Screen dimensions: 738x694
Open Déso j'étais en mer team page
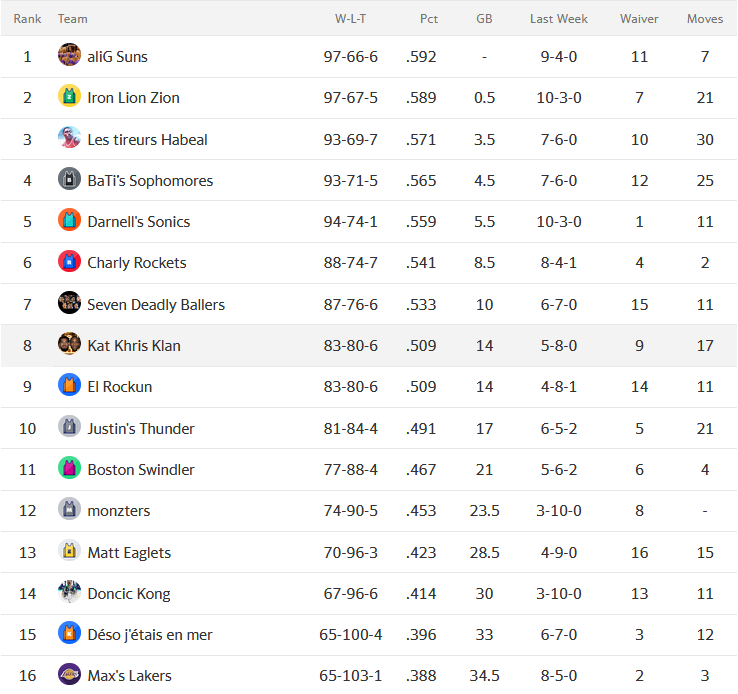click(x=150, y=635)
